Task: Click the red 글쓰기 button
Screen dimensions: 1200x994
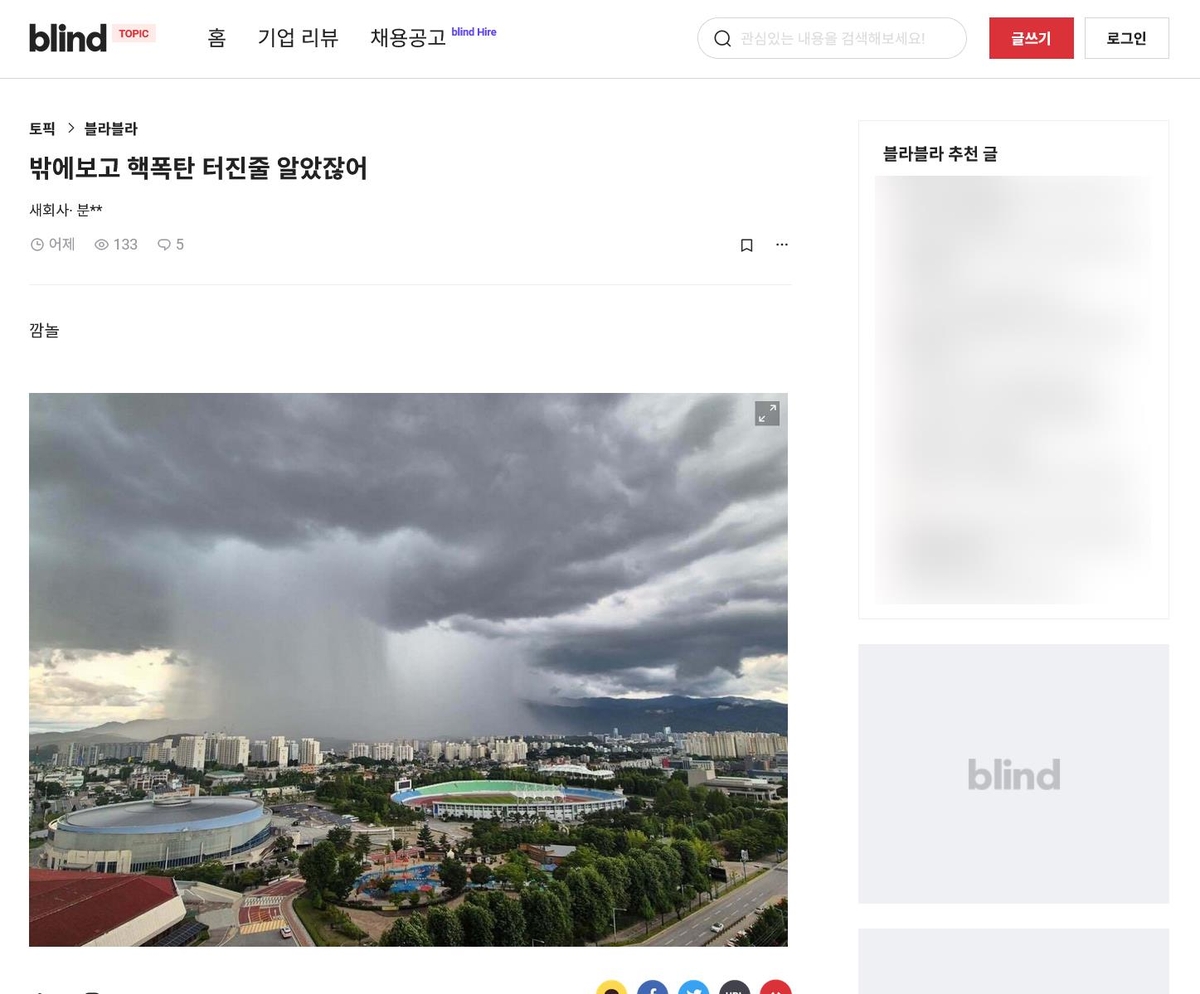Action: pos(1031,38)
